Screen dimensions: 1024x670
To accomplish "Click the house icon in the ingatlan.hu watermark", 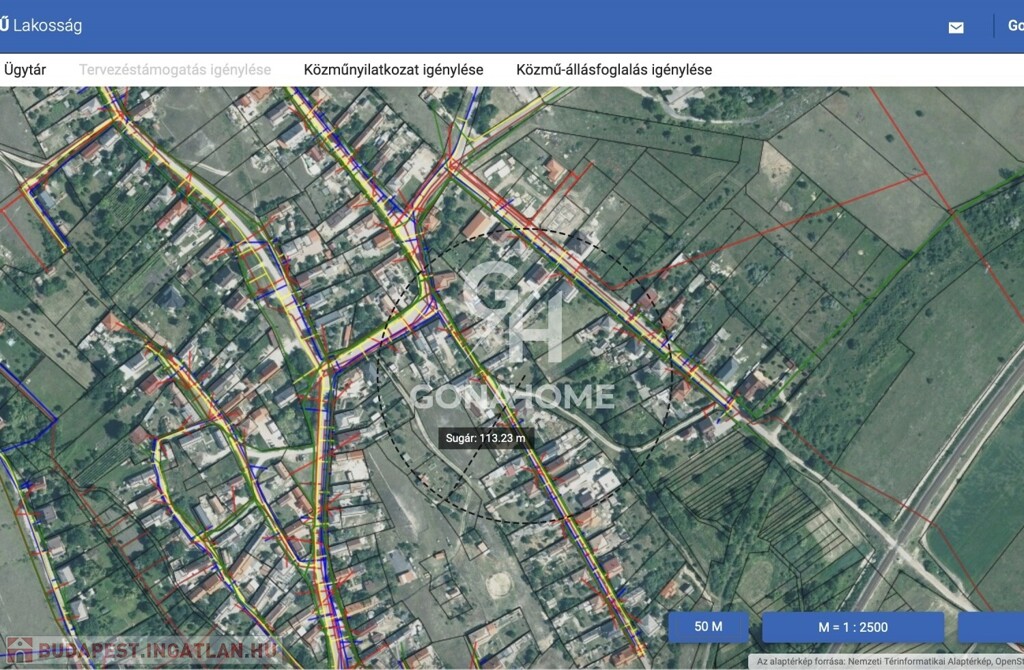I will tap(19, 650).
